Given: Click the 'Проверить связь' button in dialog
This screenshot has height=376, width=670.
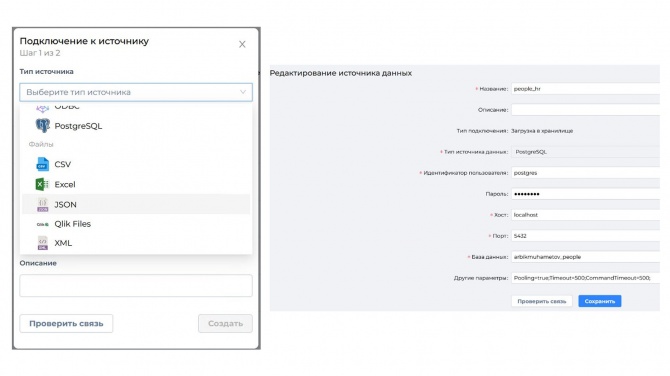Looking at the screenshot, I should [66, 323].
